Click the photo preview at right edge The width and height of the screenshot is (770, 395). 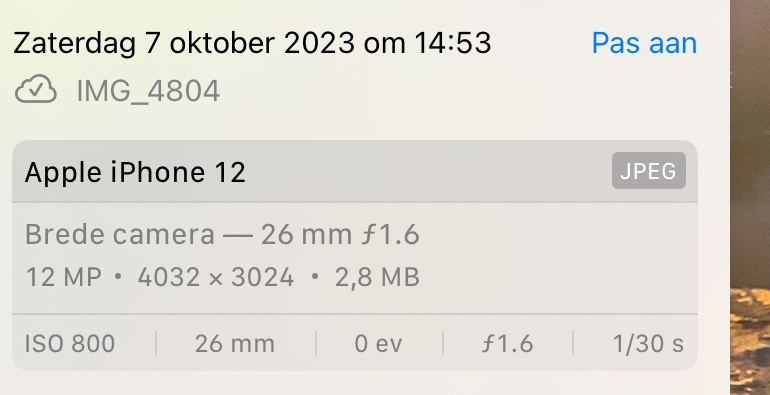click(x=750, y=198)
